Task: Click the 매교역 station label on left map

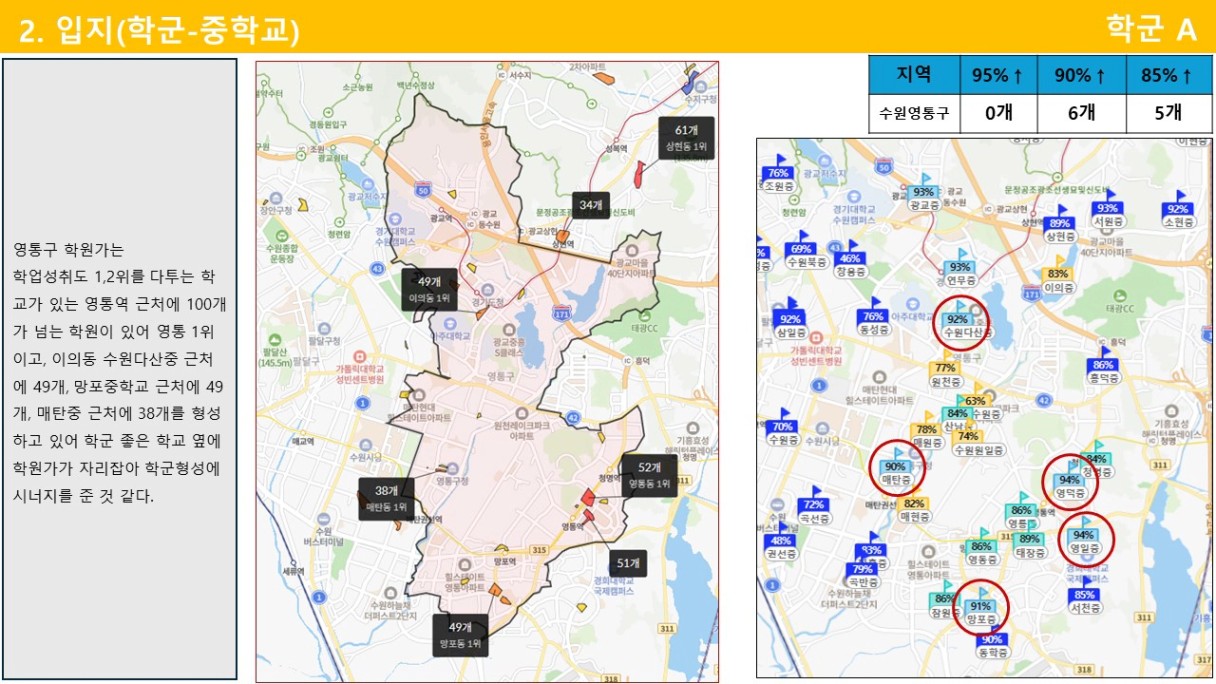Action: (x=301, y=440)
